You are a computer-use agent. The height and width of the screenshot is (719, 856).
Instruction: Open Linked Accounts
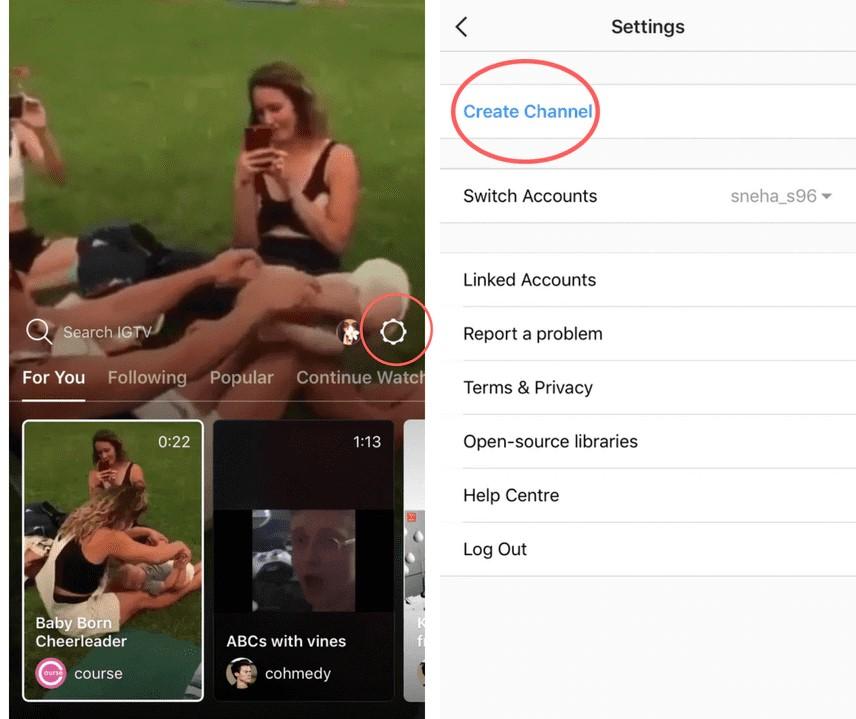click(x=648, y=280)
